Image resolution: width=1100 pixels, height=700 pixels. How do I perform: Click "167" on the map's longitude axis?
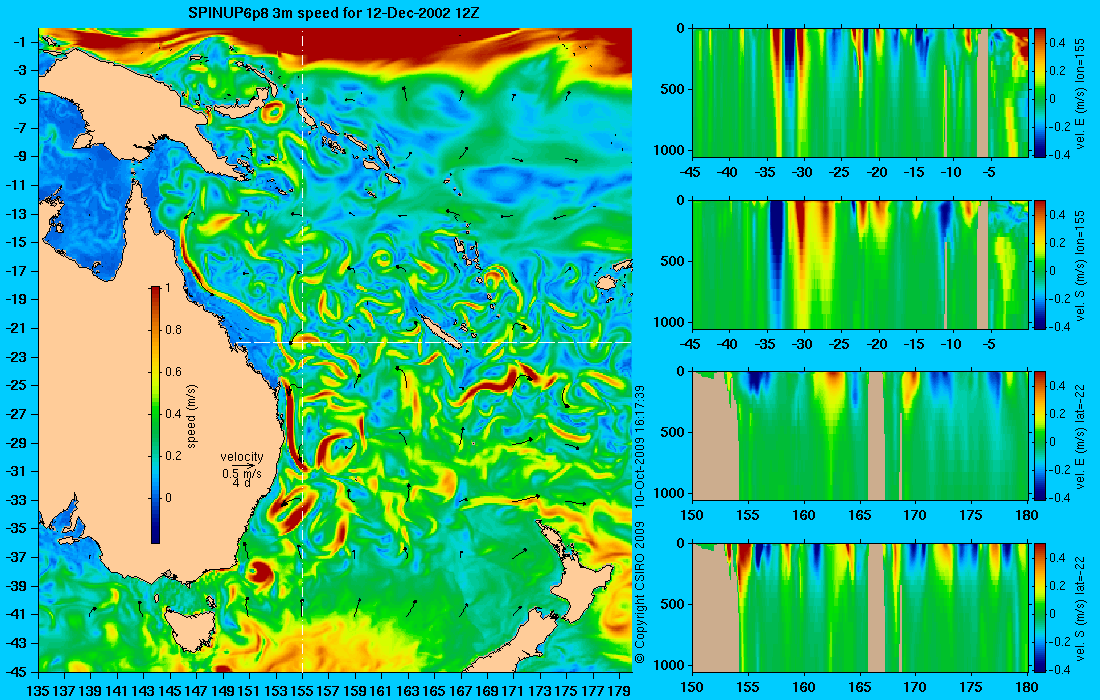click(x=461, y=691)
